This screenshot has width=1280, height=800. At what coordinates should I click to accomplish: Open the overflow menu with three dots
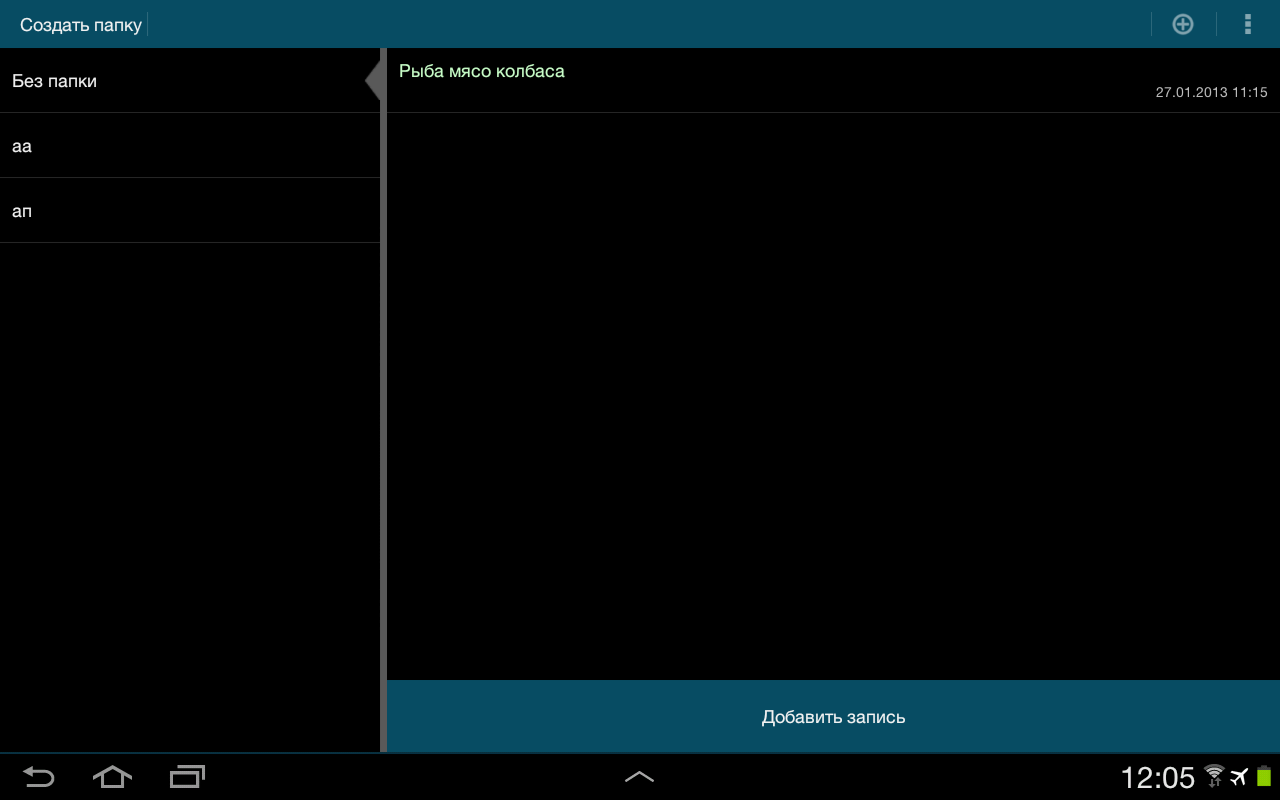click(x=1248, y=24)
